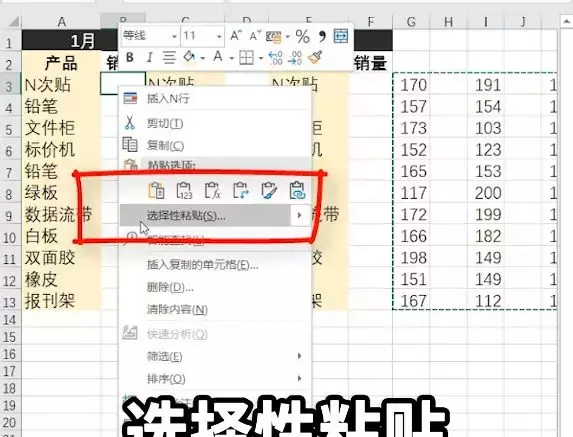
Task: Click the standard Paste option icon
Action: click(156, 190)
